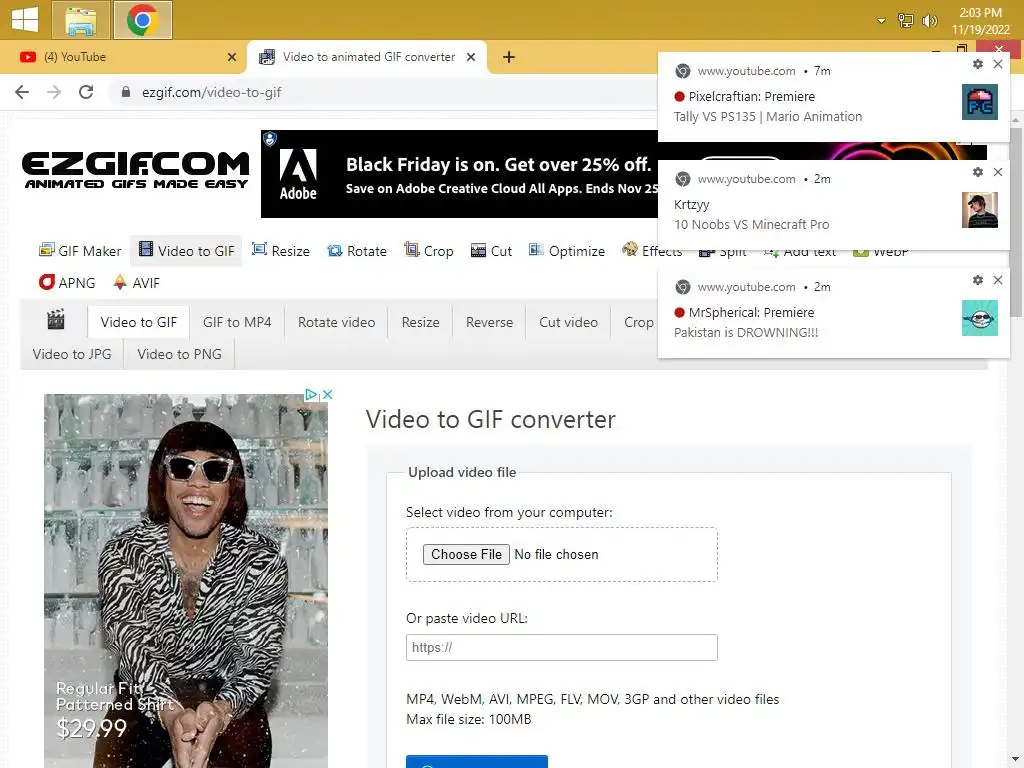Click the film strip Video to GIF icon
This screenshot has width=1024, height=768.
point(146,249)
